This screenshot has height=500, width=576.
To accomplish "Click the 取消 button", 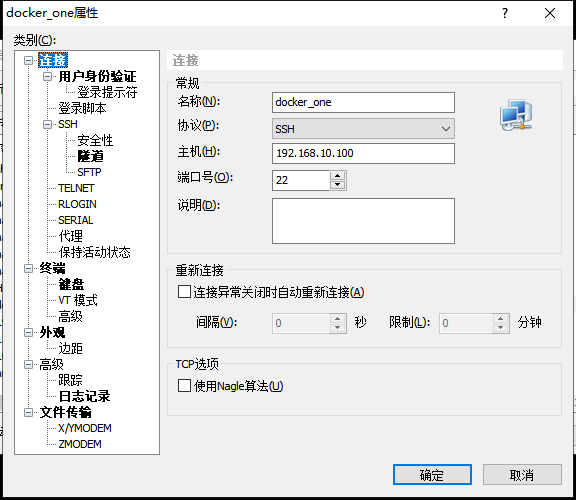I will pyautogui.click(x=522, y=475).
